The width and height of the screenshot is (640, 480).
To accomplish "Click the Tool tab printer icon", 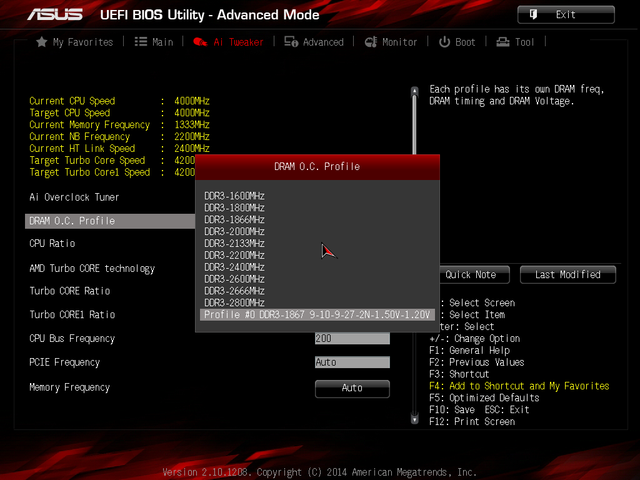I will click(x=502, y=42).
